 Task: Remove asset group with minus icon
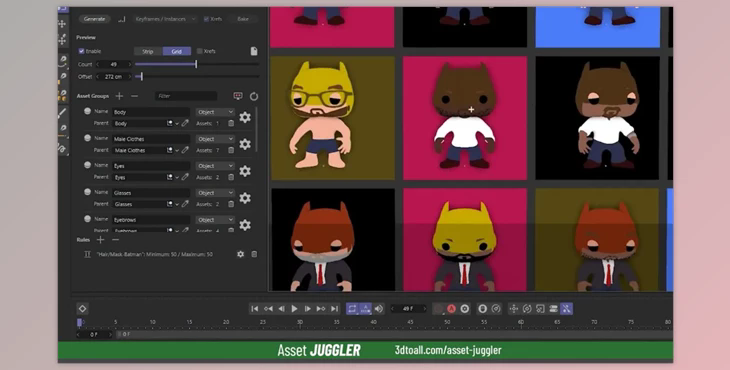coord(135,96)
